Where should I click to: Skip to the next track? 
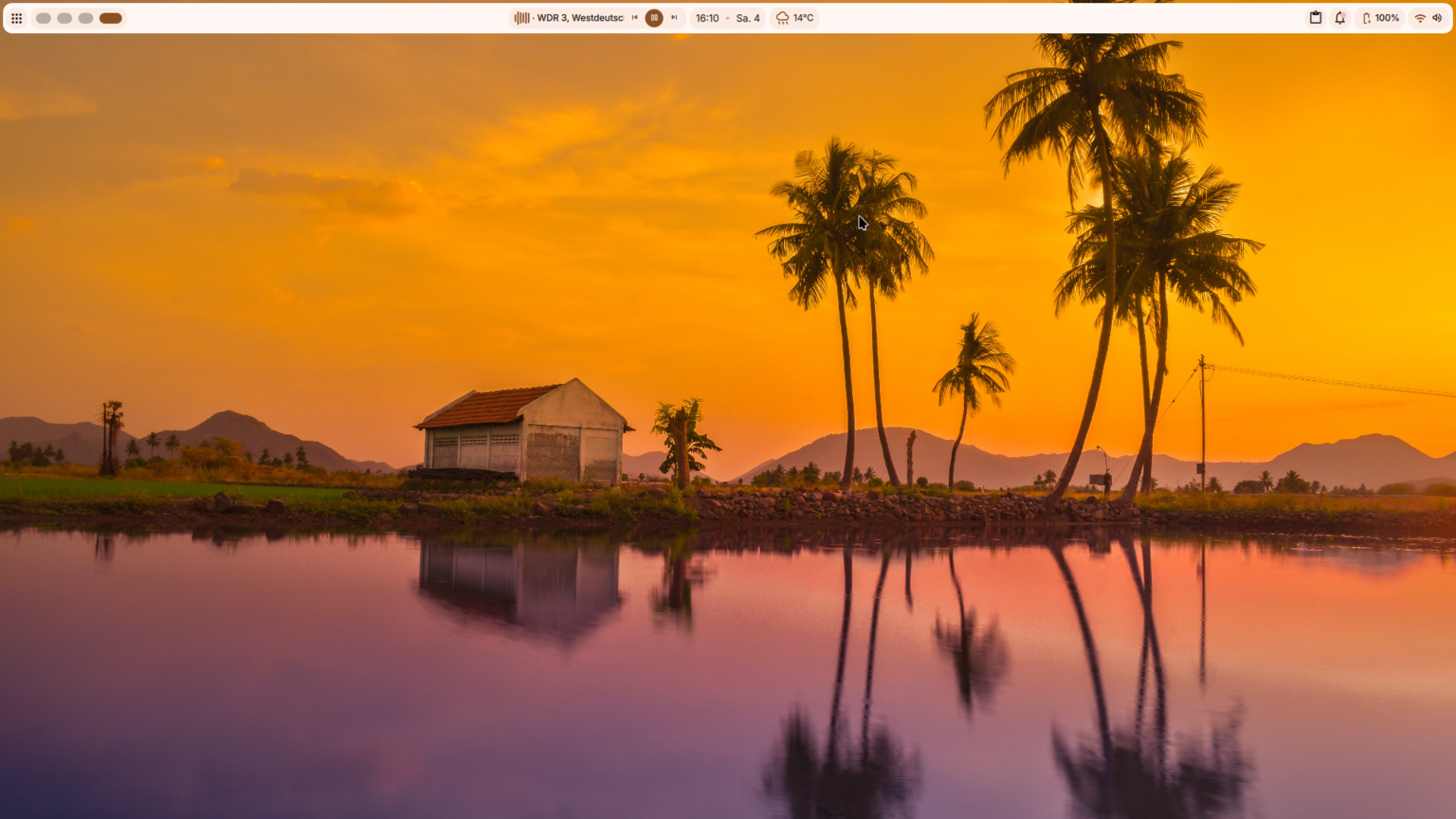coord(674,18)
